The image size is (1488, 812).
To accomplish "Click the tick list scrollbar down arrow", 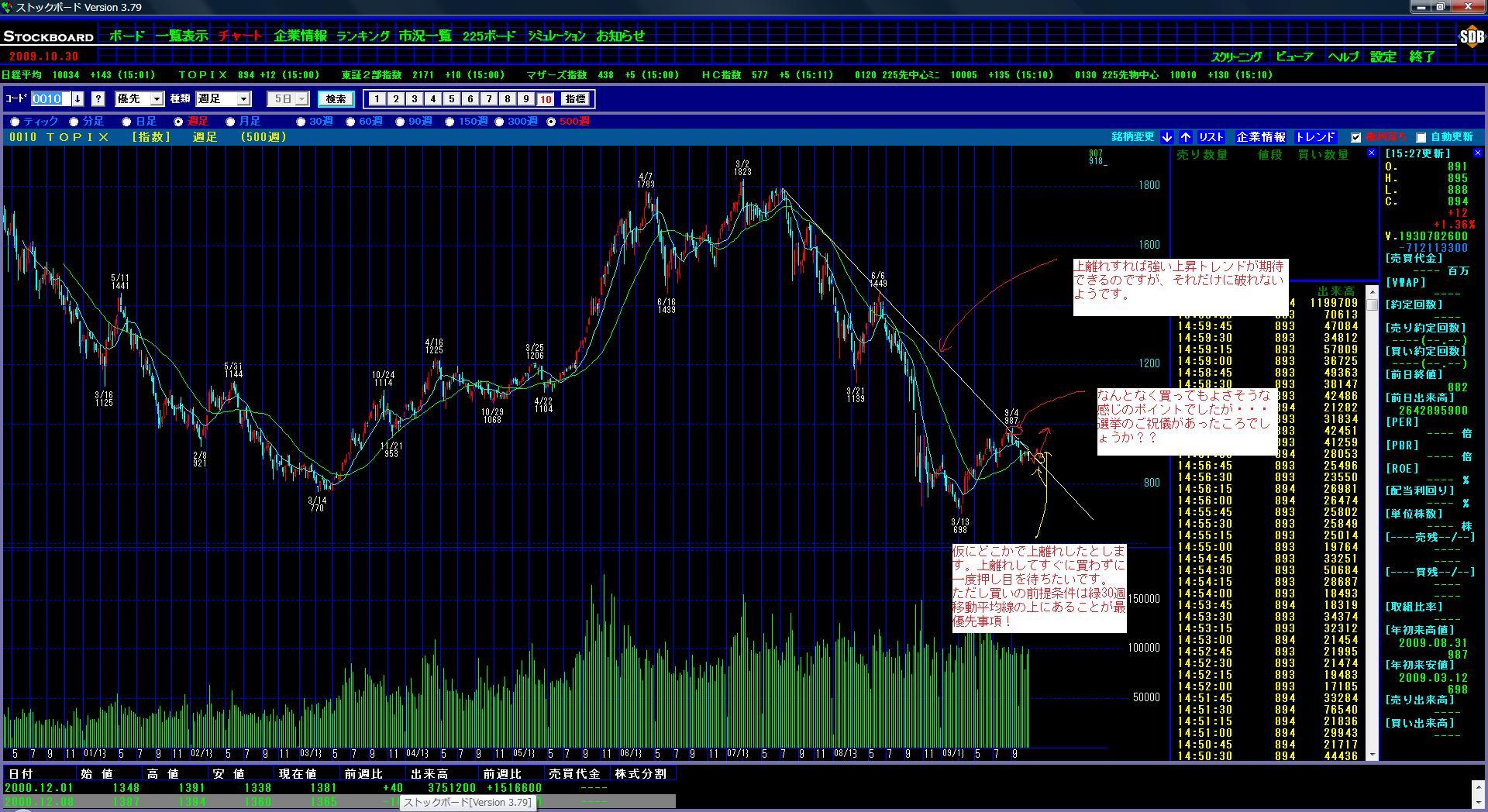I will (x=1373, y=755).
